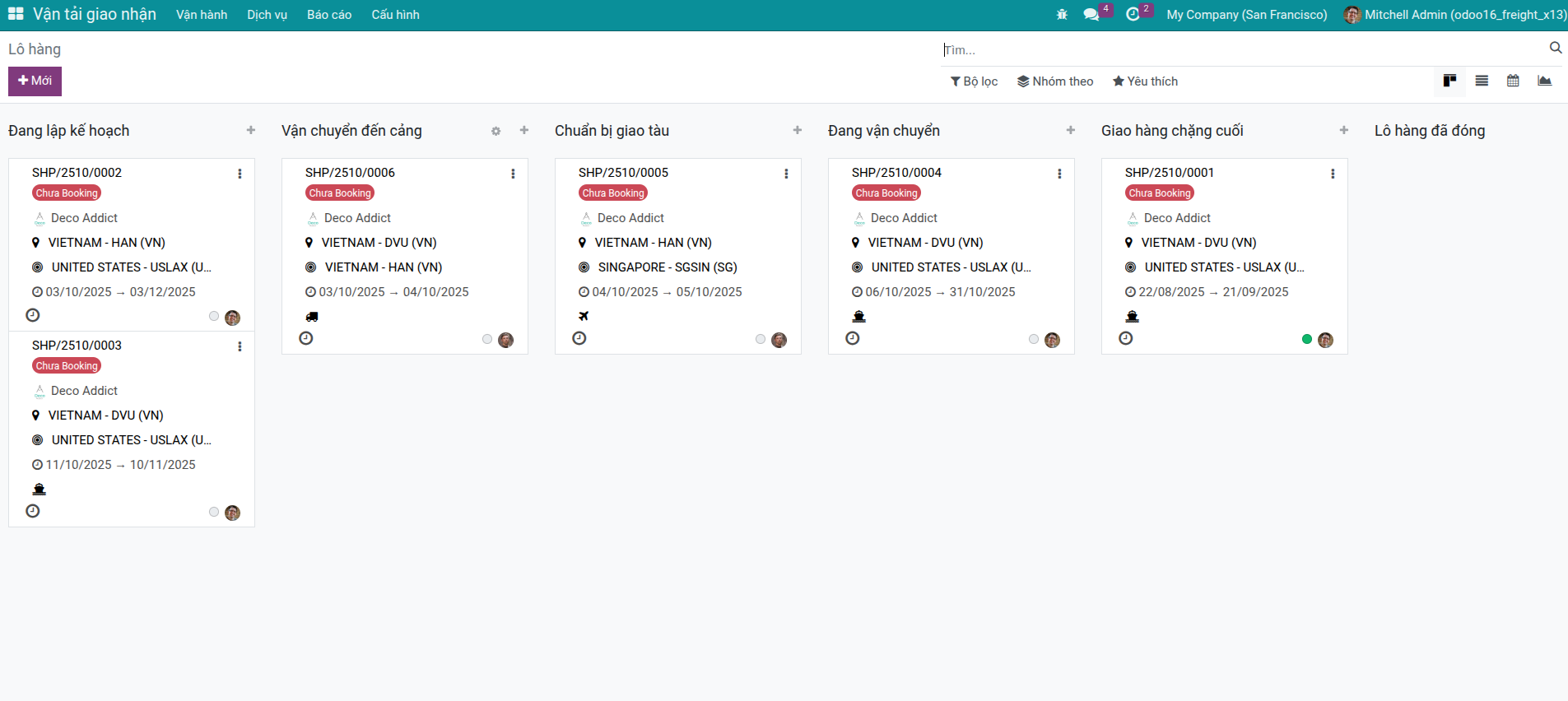Open the Bộ lọc filter dropdown

click(974, 81)
